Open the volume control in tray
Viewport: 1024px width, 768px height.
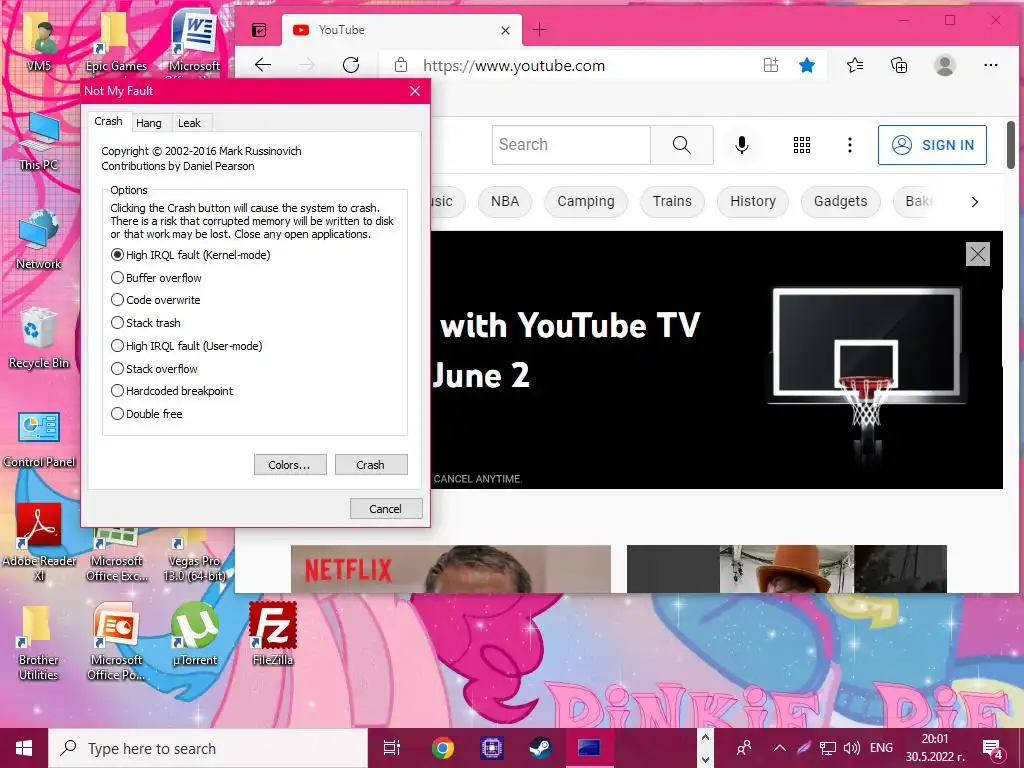tap(852, 748)
